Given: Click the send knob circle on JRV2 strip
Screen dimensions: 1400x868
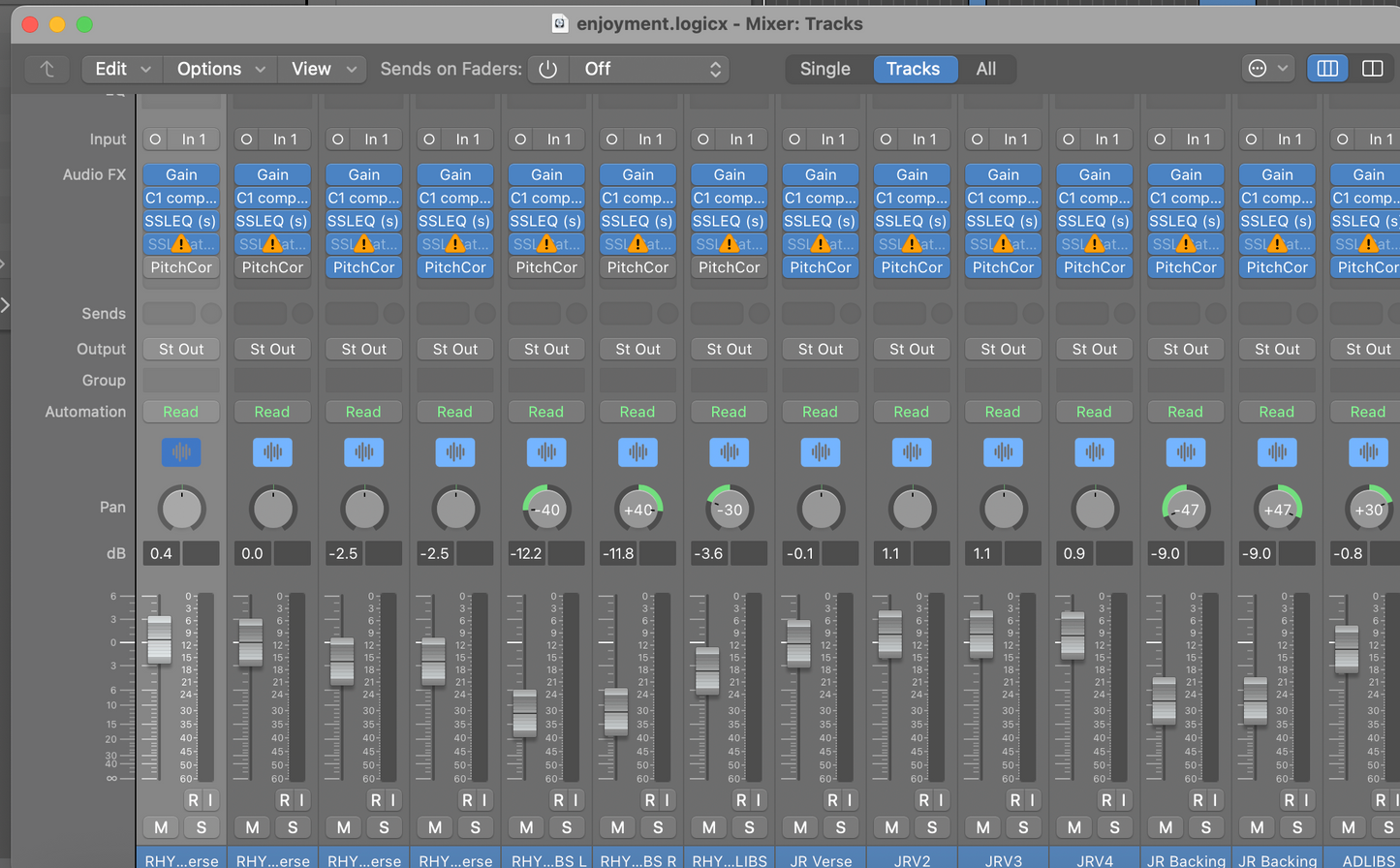Looking at the screenshot, I should tap(941, 313).
